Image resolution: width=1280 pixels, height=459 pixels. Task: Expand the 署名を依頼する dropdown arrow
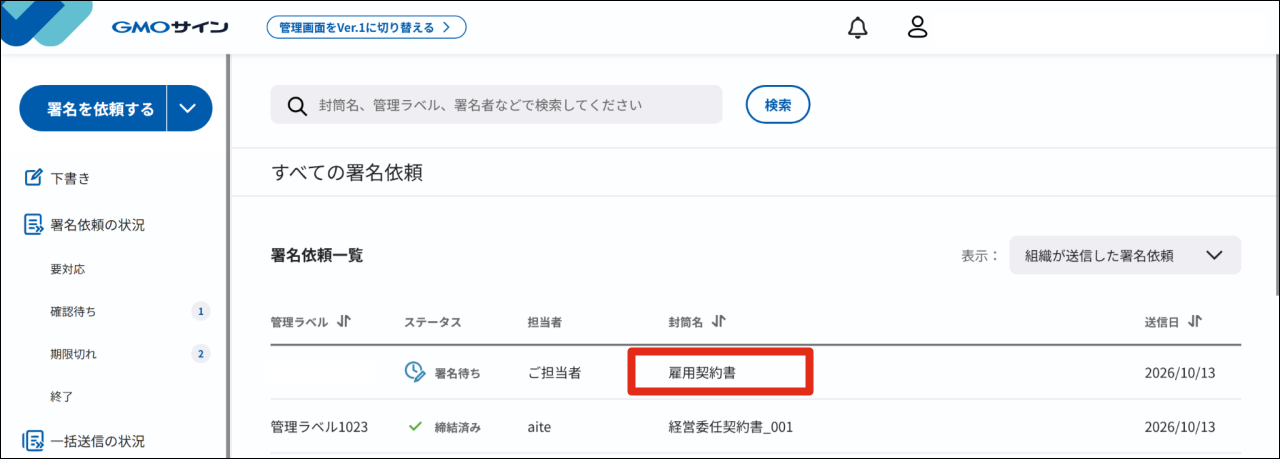point(189,109)
